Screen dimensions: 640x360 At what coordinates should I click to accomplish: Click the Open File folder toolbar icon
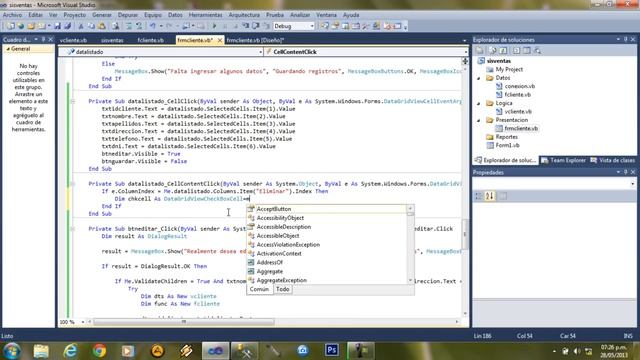31,26
